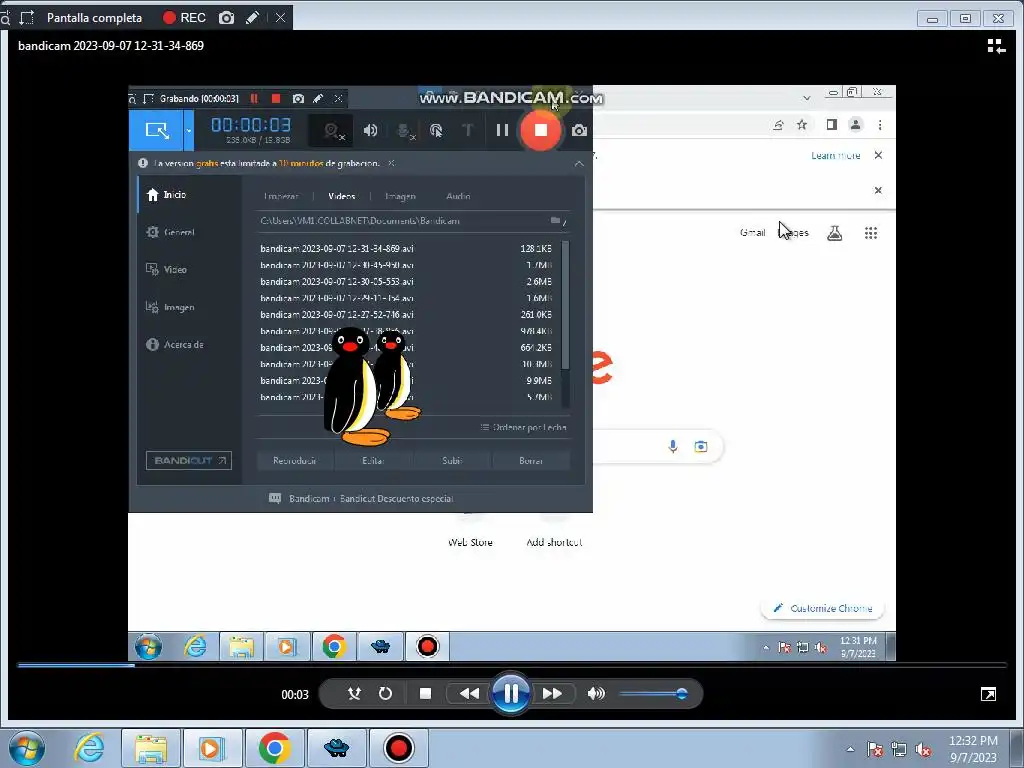The height and width of the screenshot is (768, 1024).
Task: Switch to Library with the top-right grid icon
Action: 996,46
